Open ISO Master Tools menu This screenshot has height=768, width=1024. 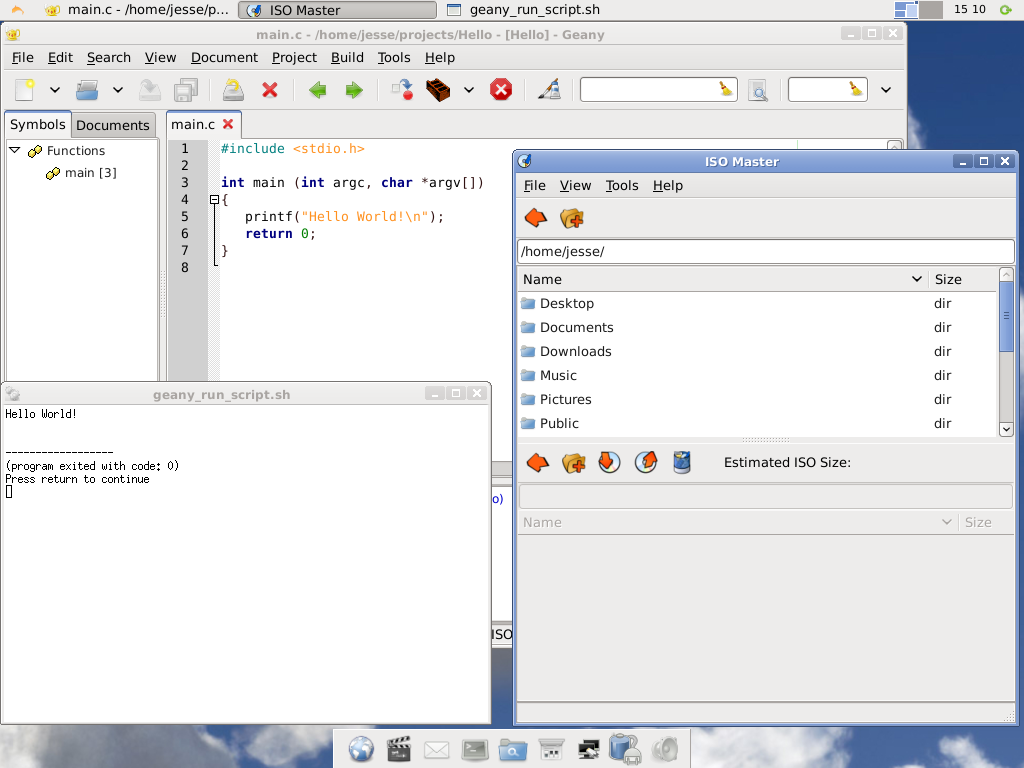(x=622, y=185)
